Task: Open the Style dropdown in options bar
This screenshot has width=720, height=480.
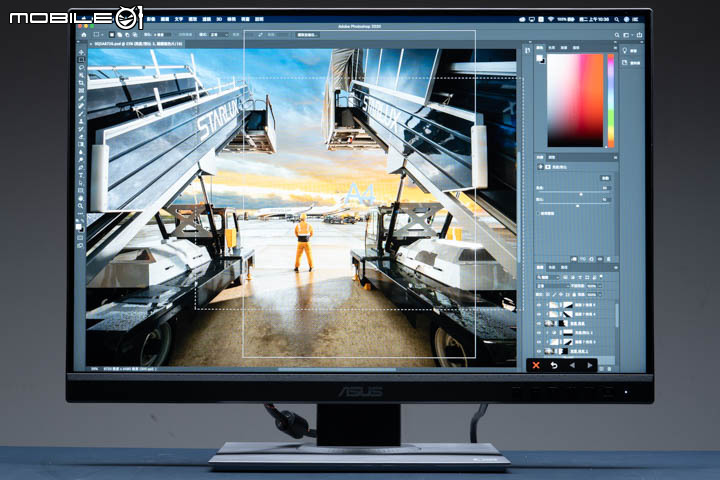Action: pos(219,34)
